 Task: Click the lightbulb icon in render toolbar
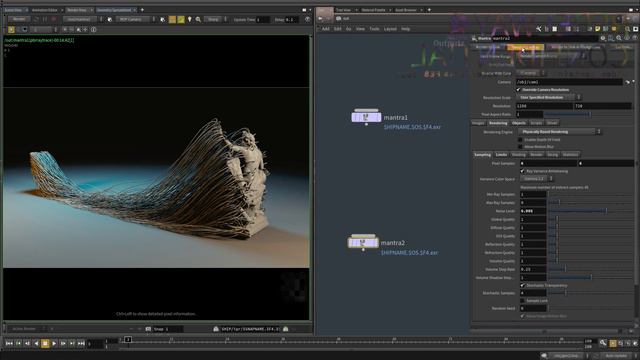coord(190,19)
